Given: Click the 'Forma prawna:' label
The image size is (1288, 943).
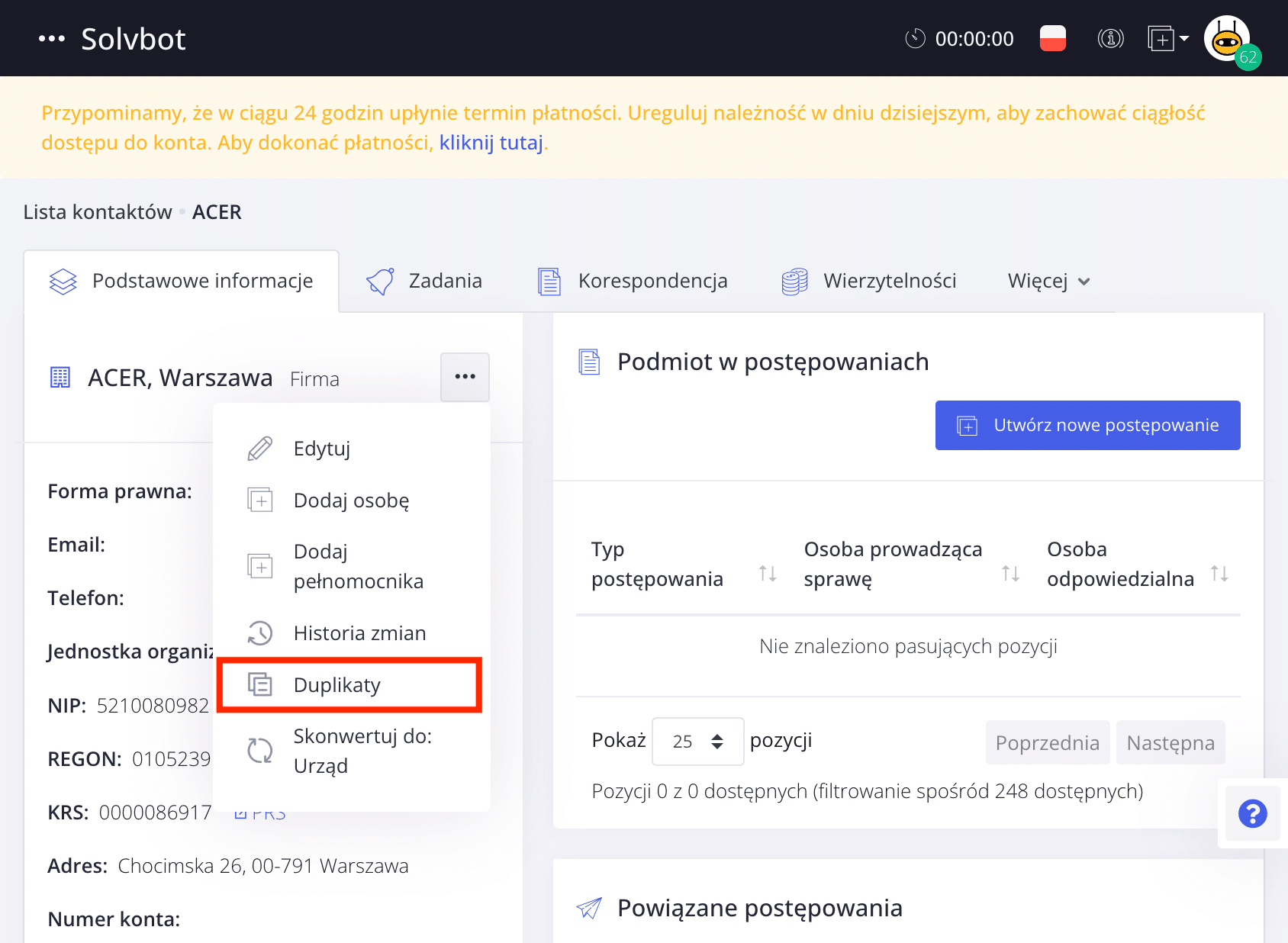Looking at the screenshot, I should coord(120,491).
